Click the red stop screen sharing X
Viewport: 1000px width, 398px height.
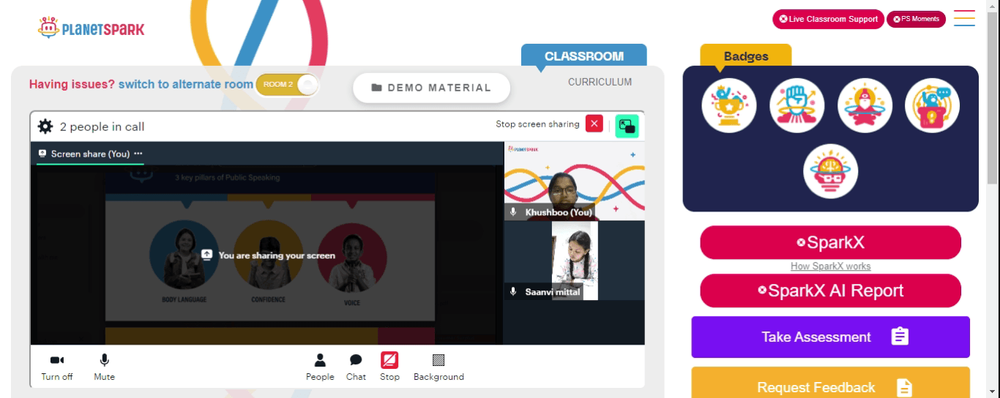(594, 124)
